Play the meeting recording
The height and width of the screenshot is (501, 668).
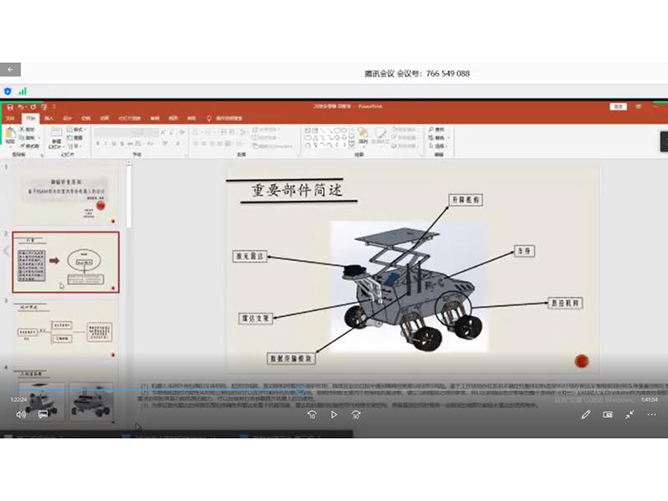click(334, 415)
